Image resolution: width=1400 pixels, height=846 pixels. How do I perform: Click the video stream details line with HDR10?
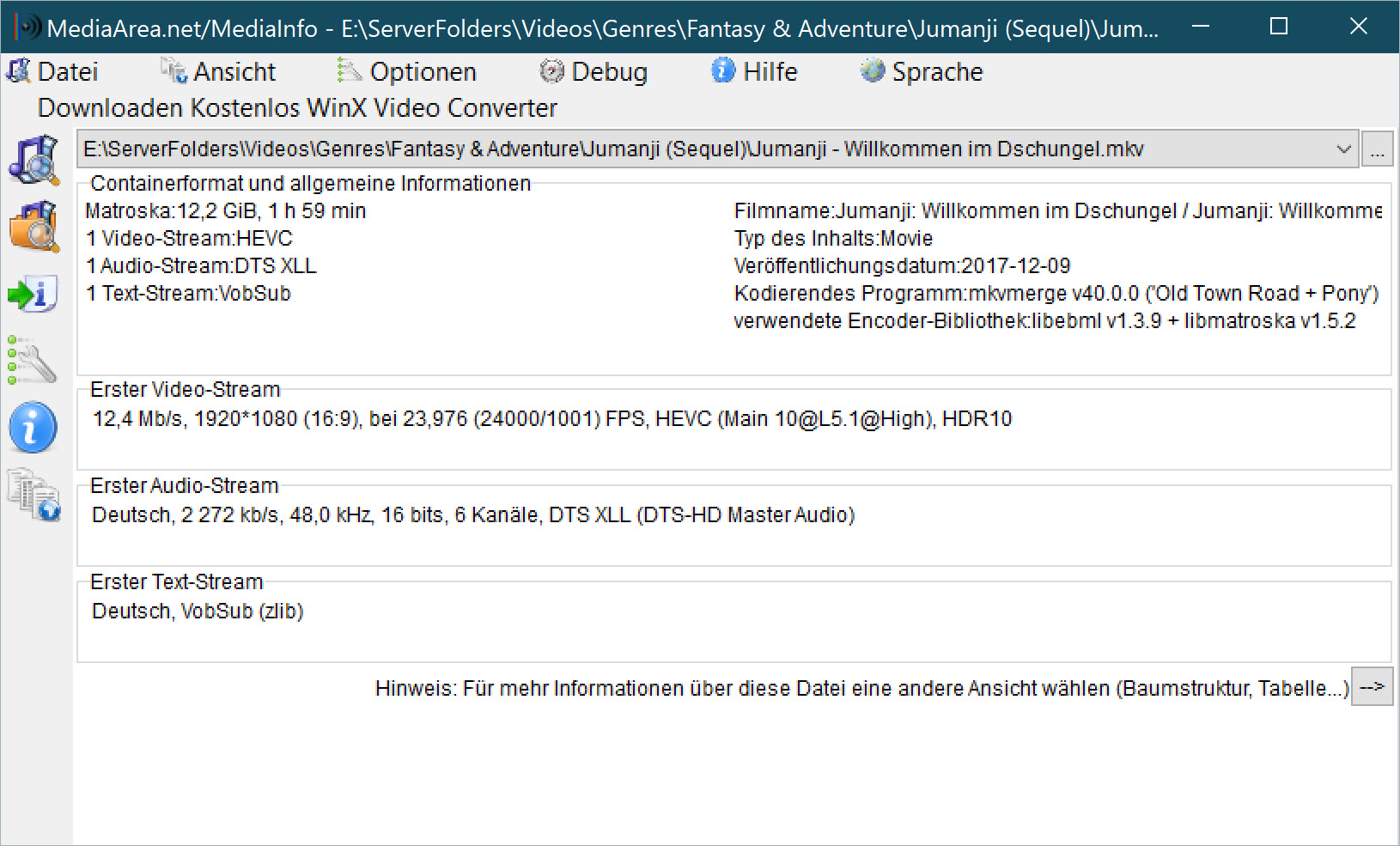552,419
